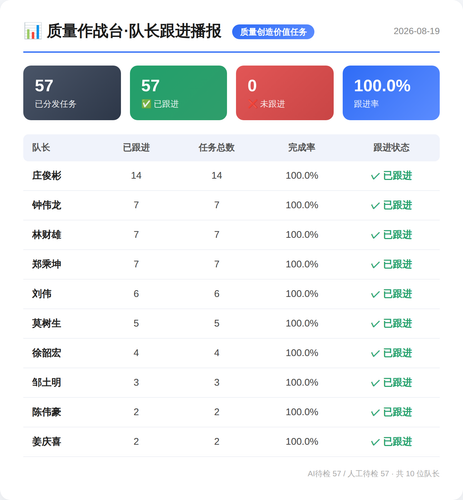
Task: Click the check mark in 姜庆喜's status
Action: (375, 442)
